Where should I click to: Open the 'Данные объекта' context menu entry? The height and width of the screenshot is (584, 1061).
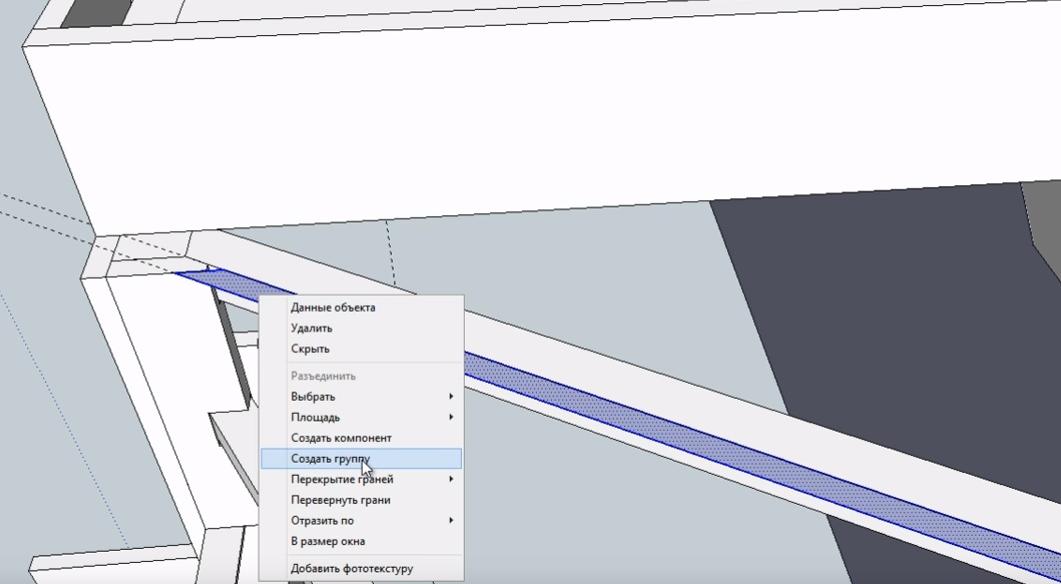(x=333, y=307)
